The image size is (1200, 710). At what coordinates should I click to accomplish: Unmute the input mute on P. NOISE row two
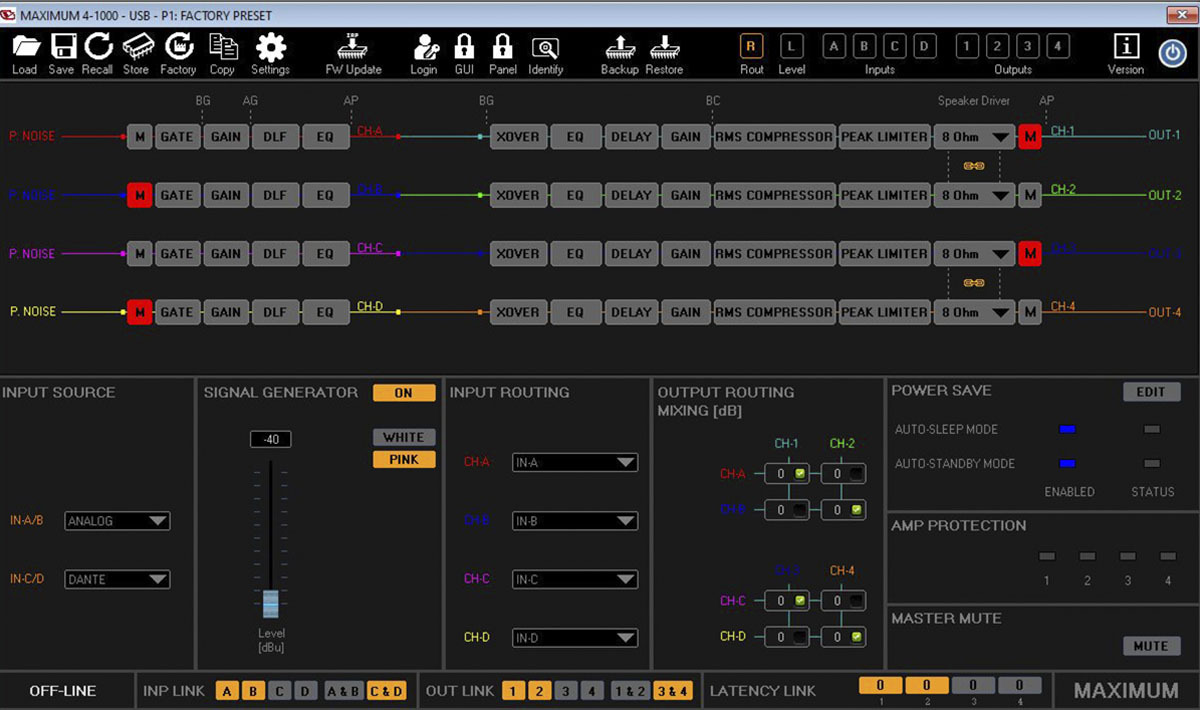click(x=139, y=195)
